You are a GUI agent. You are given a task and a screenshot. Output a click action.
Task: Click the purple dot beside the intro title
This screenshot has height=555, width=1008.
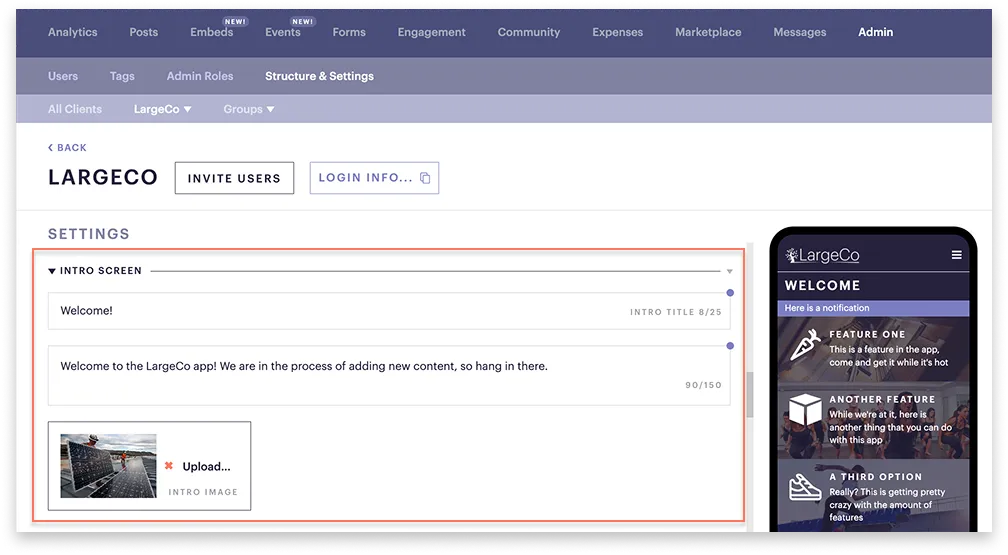point(730,293)
